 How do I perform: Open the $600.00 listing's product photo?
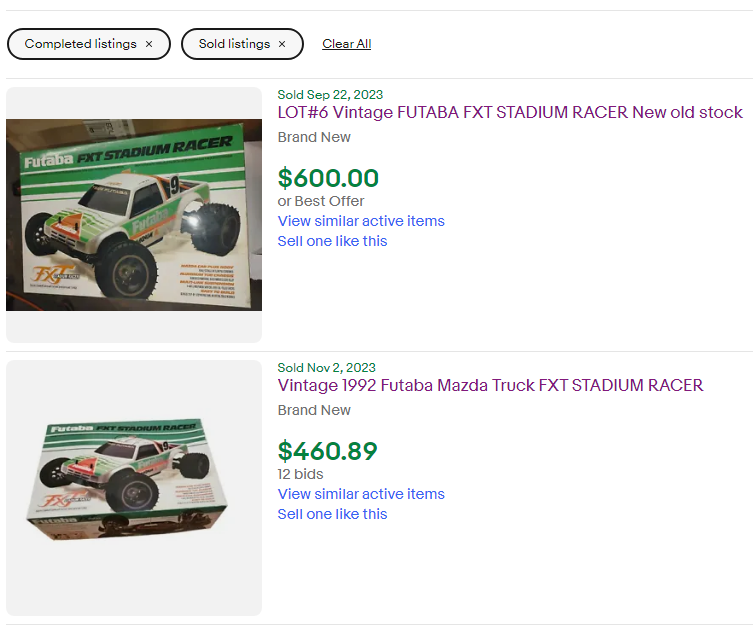[134, 215]
